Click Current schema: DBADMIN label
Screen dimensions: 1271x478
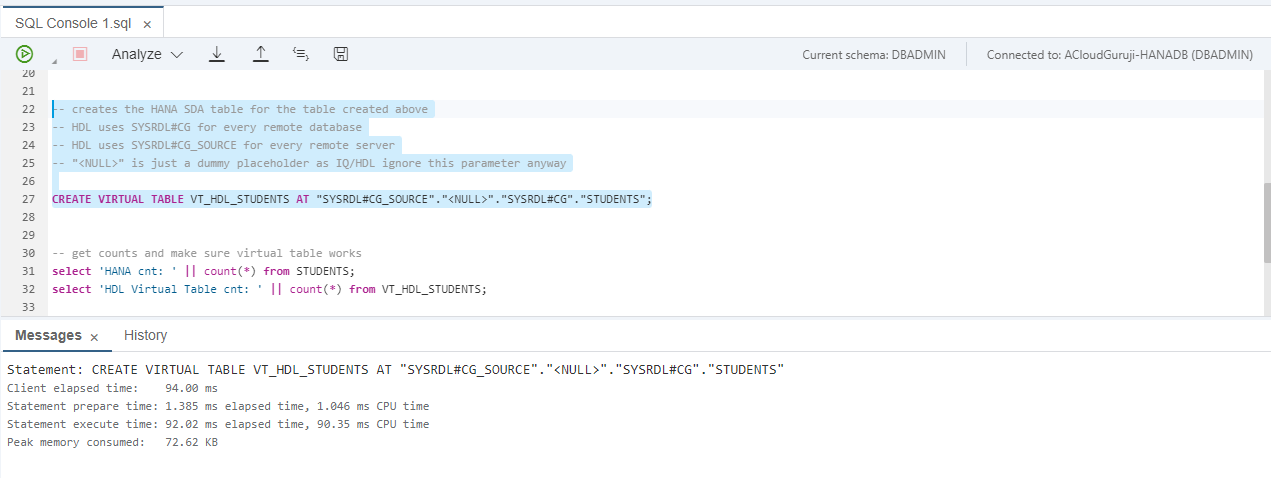pyautogui.click(x=873, y=55)
